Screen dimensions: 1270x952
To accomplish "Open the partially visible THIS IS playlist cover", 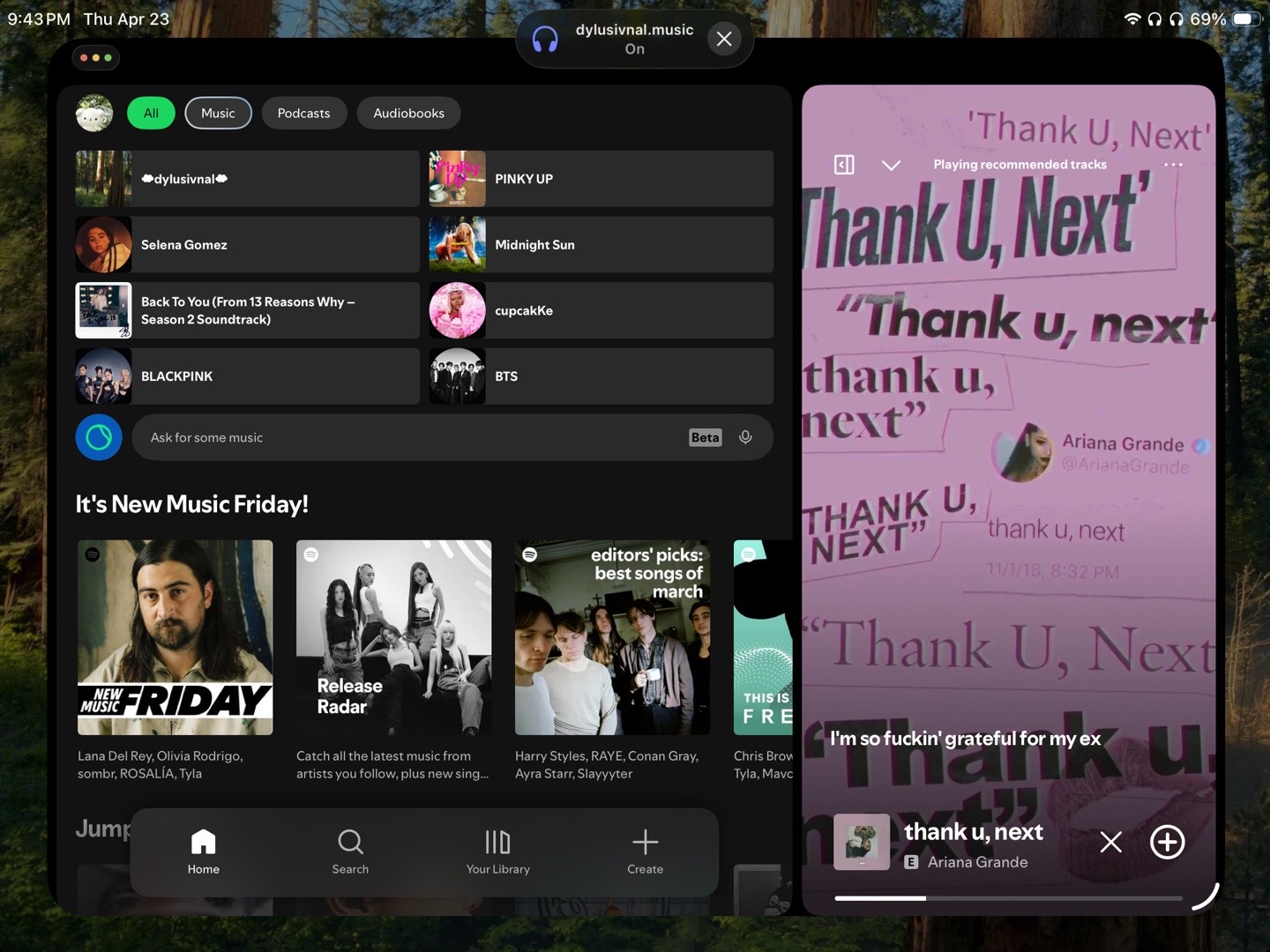I will tap(763, 637).
